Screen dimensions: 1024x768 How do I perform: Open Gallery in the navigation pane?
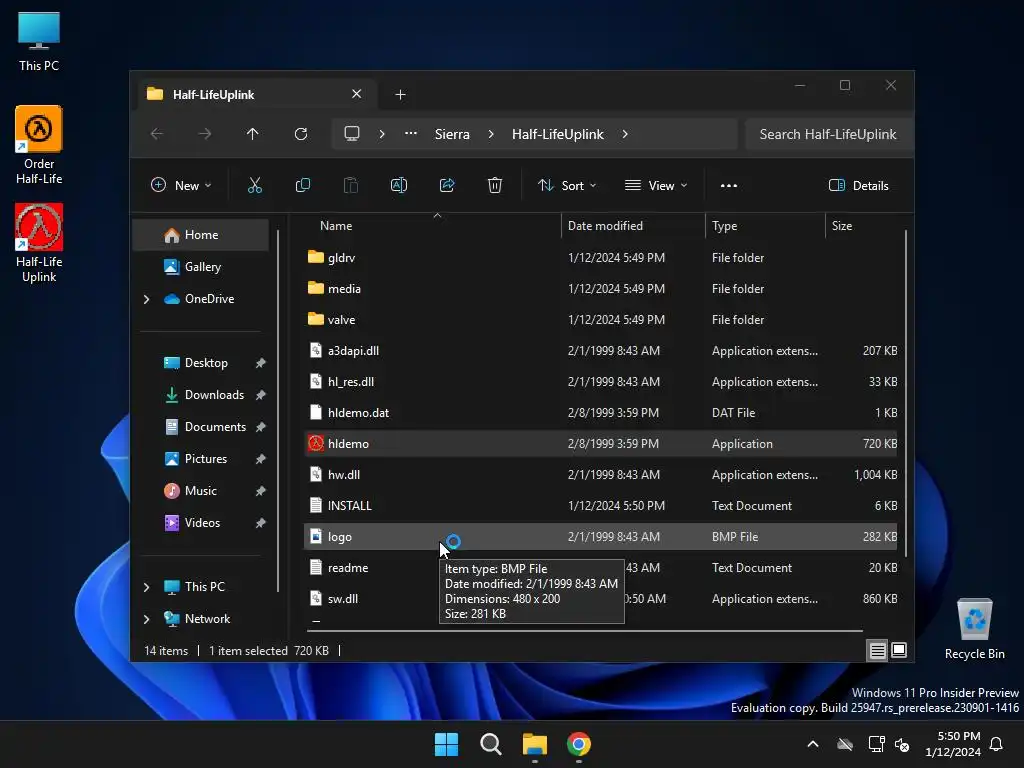click(x=201, y=267)
